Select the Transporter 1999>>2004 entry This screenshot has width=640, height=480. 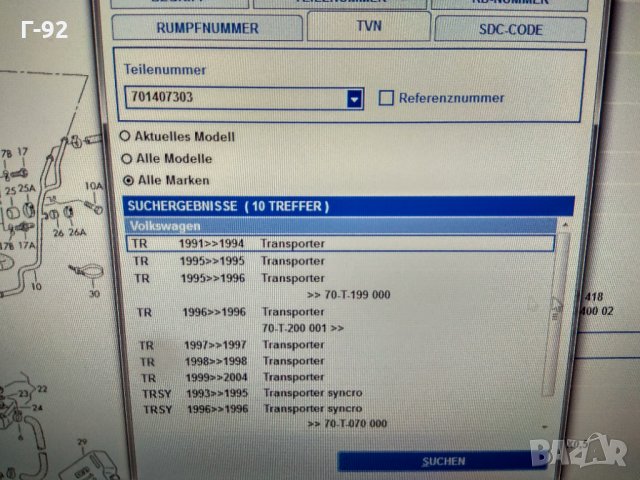340,378
